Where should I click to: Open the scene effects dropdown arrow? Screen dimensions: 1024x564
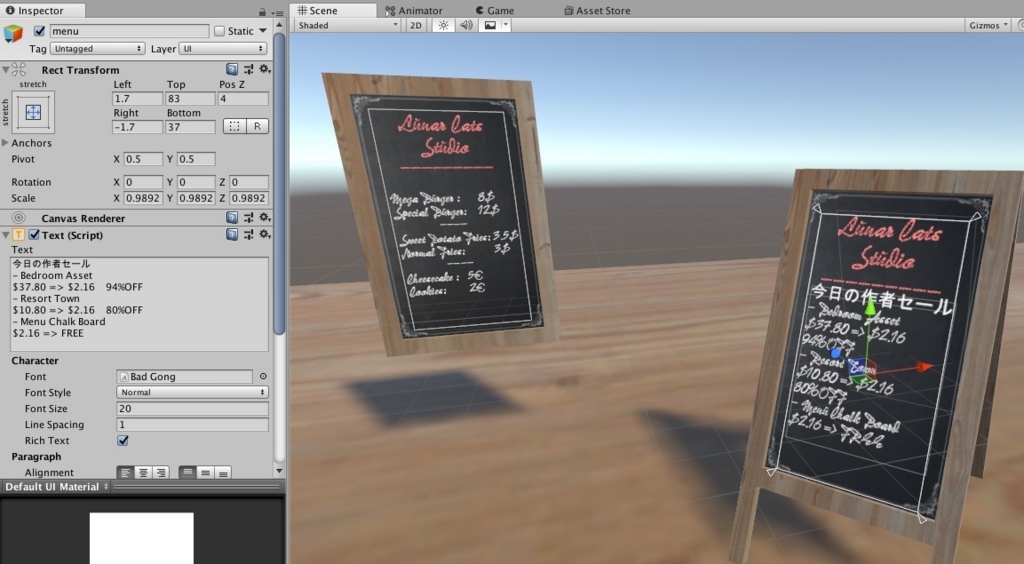[505, 25]
